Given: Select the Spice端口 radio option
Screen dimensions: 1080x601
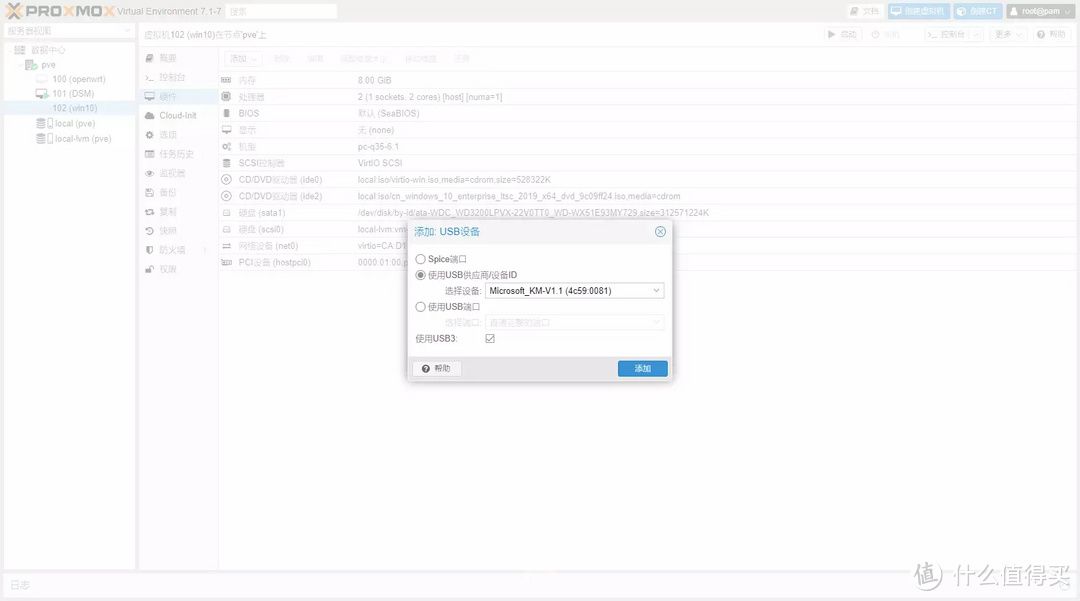Looking at the screenshot, I should (421, 259).
